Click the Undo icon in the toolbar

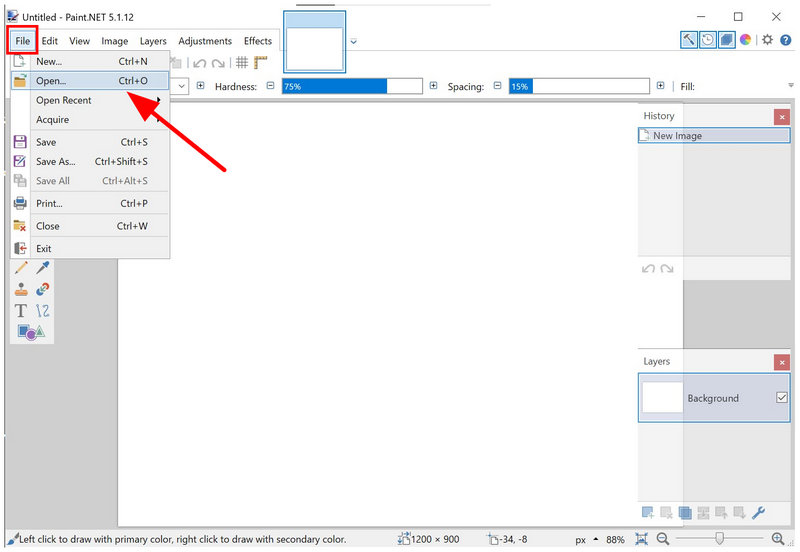click(x=199, y=63)
